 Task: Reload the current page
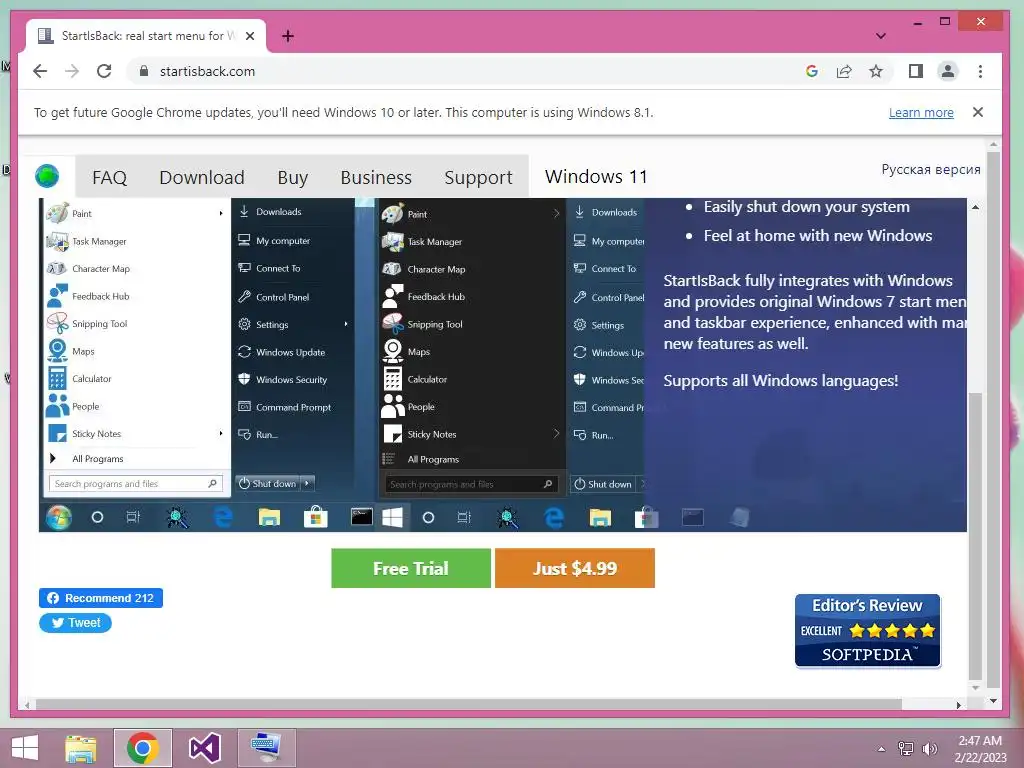click(104, 71)
